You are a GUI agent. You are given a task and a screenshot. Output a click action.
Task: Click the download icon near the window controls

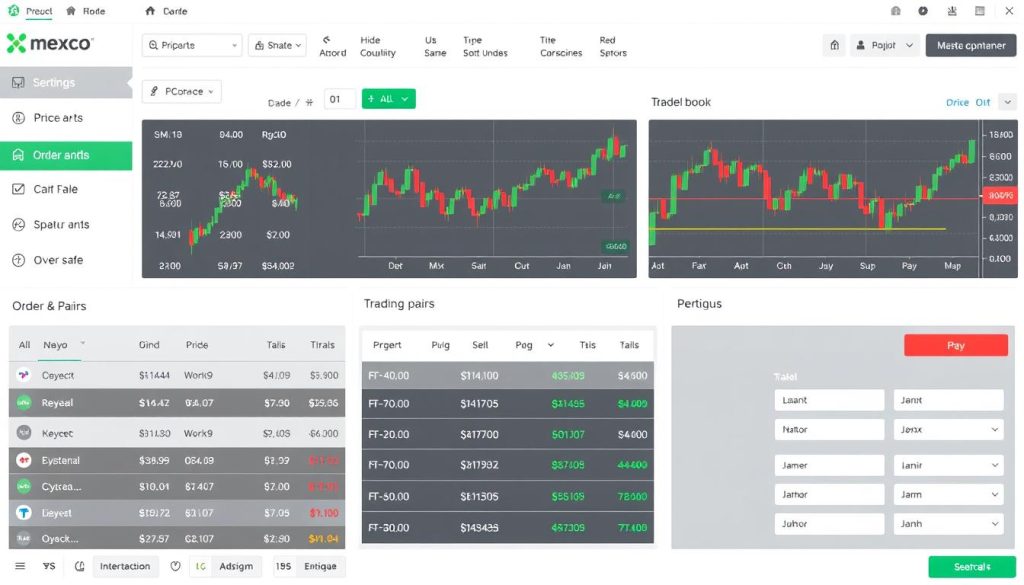950,10
